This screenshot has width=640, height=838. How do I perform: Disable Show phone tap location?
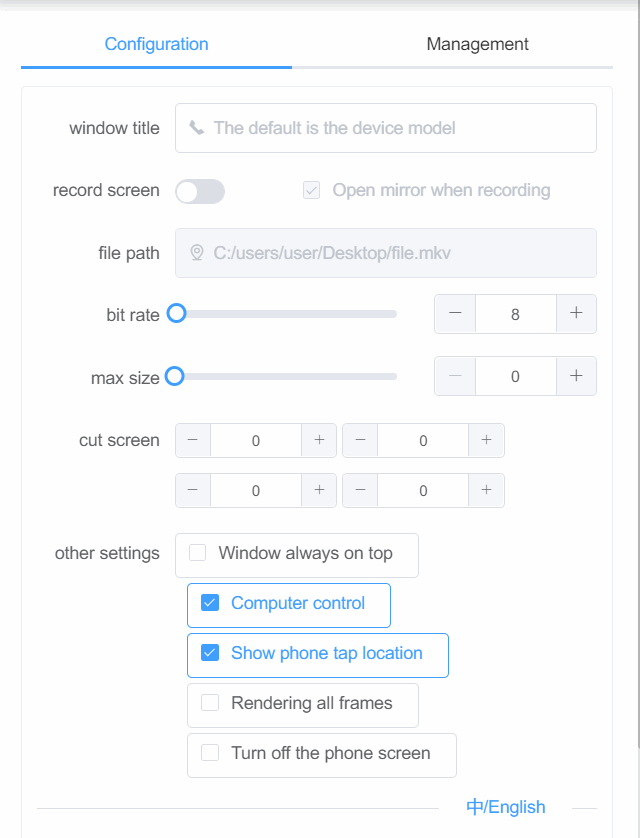click(209, 653)
